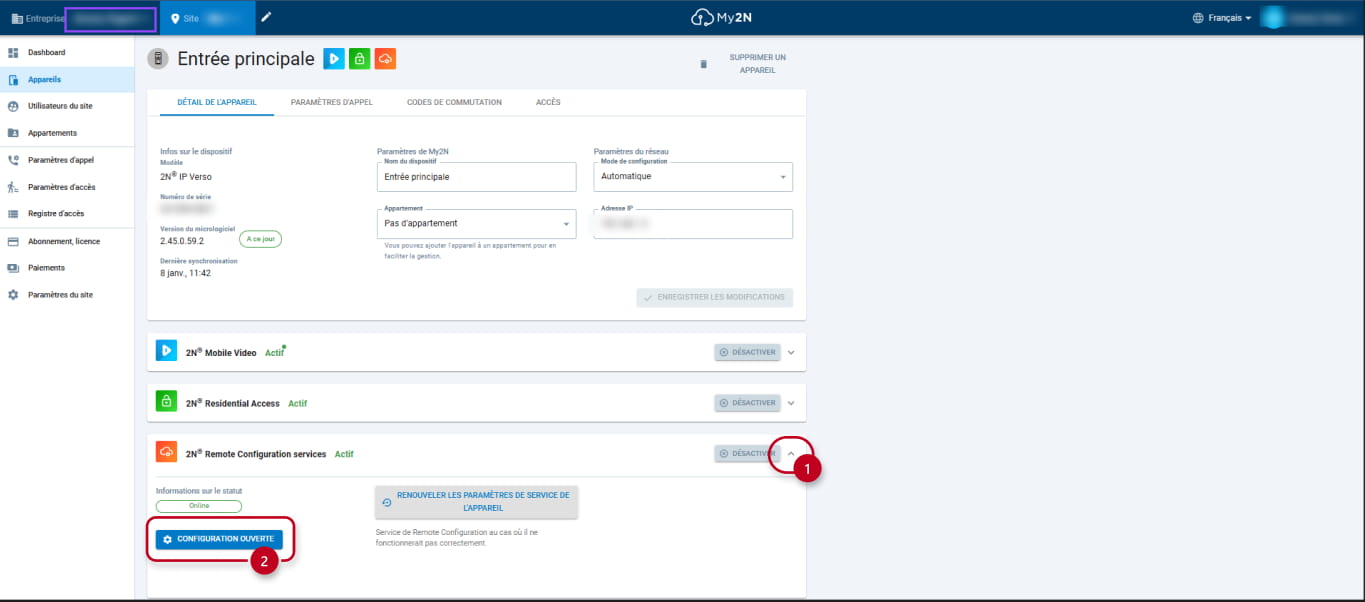
Task: Click the Online status badge
Action: 199,506
